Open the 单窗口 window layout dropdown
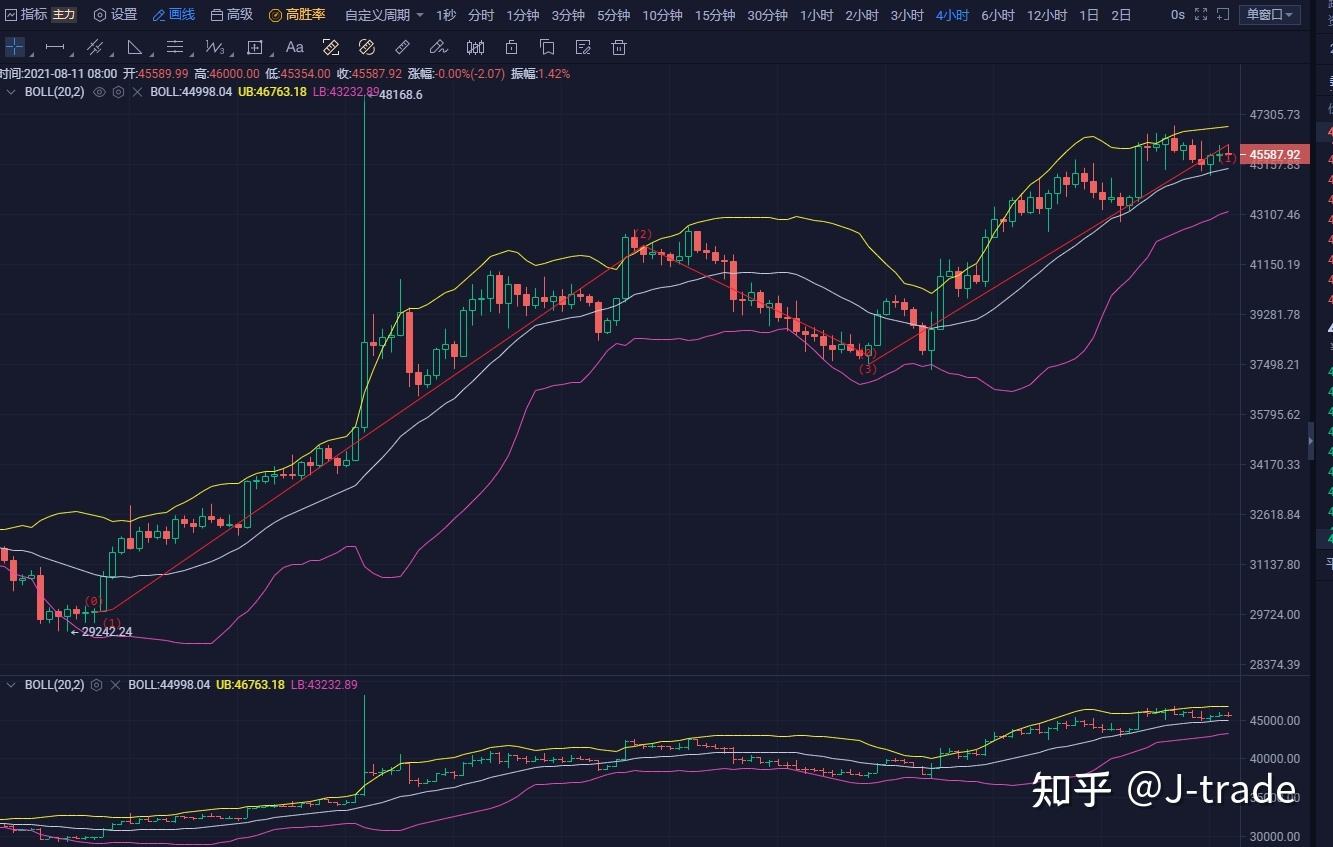The width and height of the screenshot is (1333, 847). pos(1270,15)
